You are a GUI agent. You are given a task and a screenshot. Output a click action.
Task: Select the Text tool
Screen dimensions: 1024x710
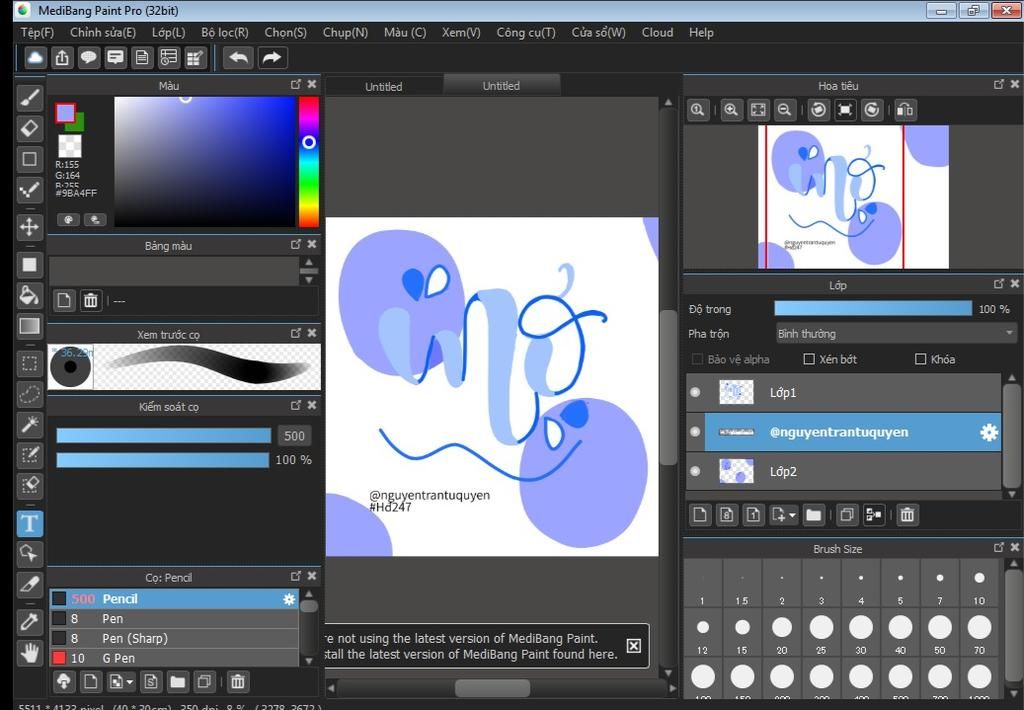tap(29, 523)
